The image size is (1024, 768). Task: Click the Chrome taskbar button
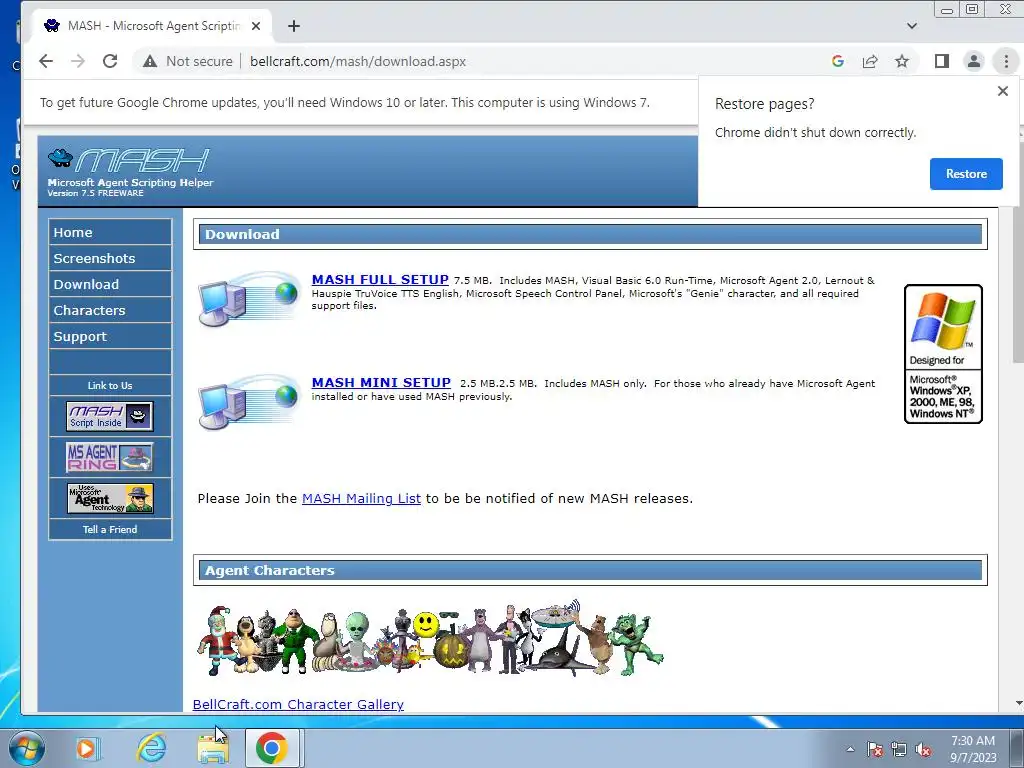(x=272, y=748)
